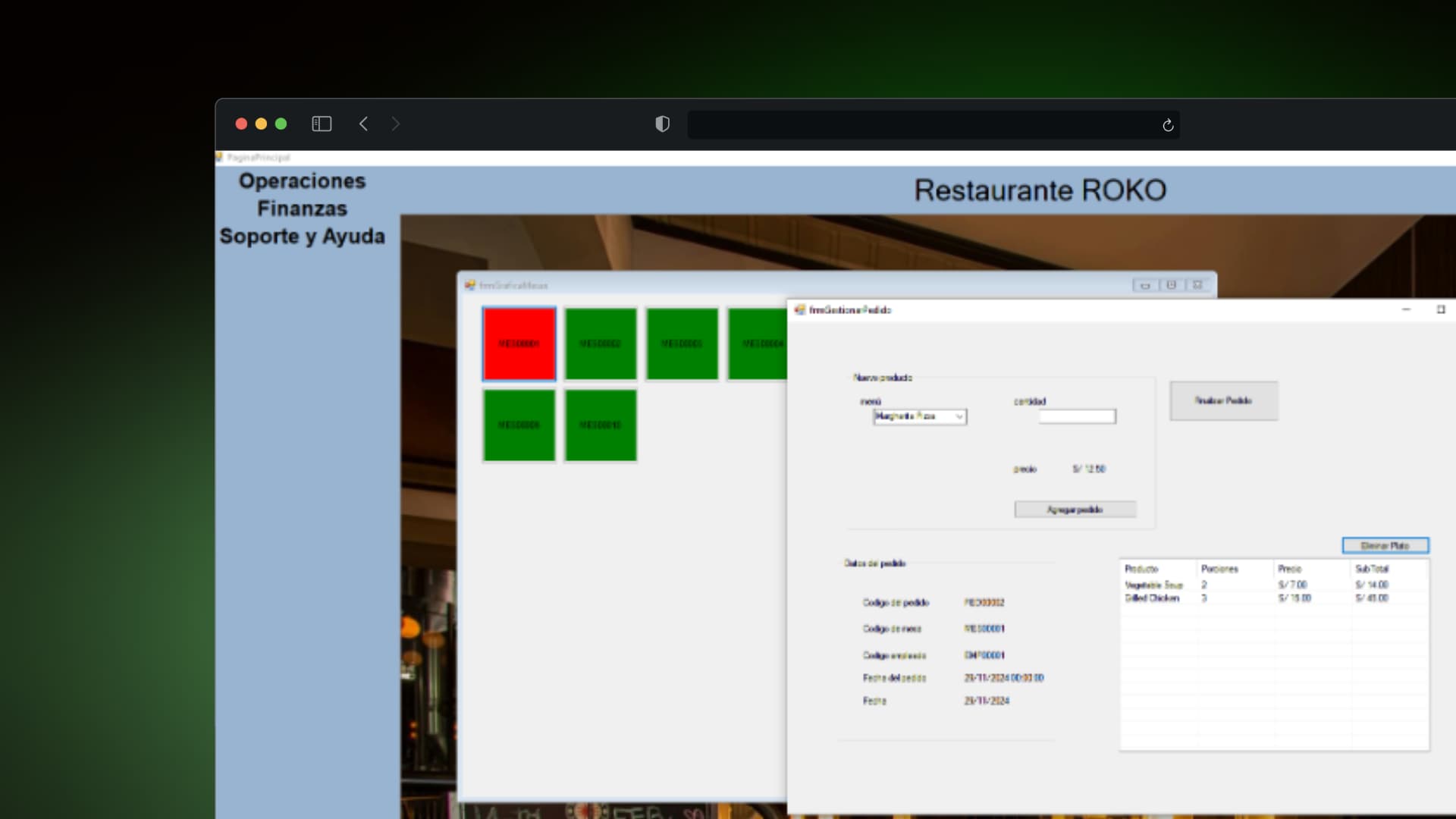Select the green table MES00004

(758, 344)
